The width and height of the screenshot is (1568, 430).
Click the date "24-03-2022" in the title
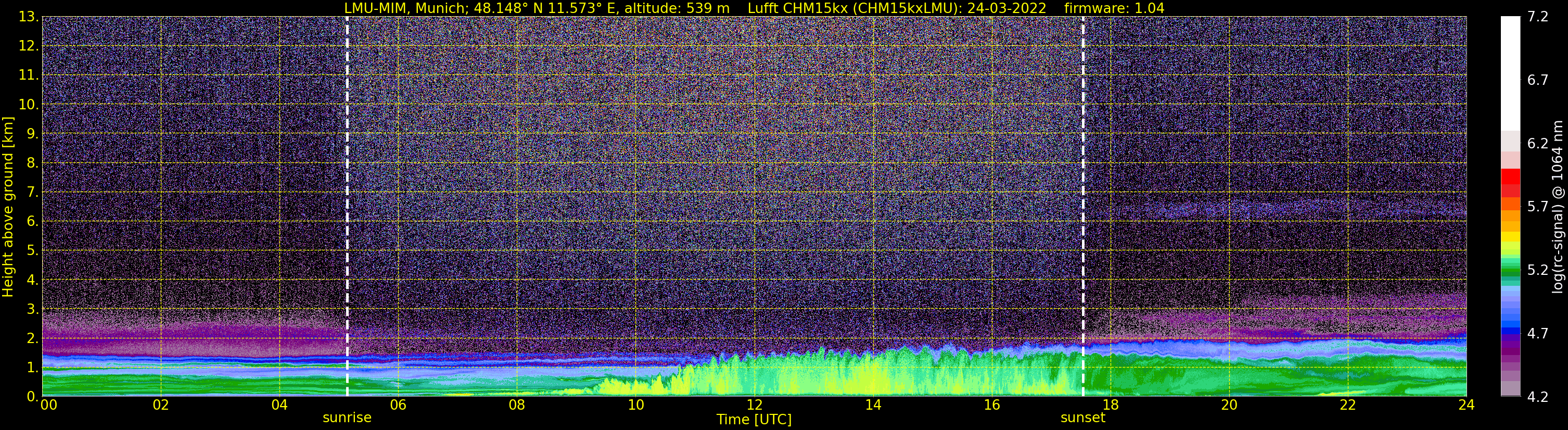[x=1007, y=8]
